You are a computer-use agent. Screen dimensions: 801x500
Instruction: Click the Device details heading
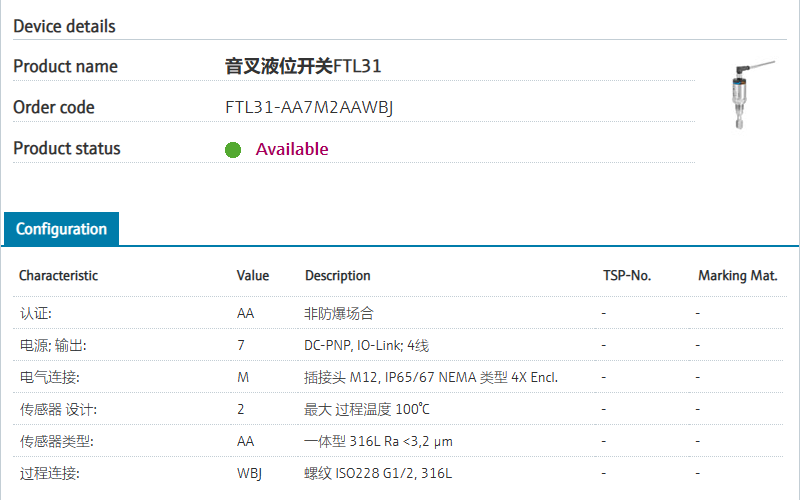click(64, 26)
